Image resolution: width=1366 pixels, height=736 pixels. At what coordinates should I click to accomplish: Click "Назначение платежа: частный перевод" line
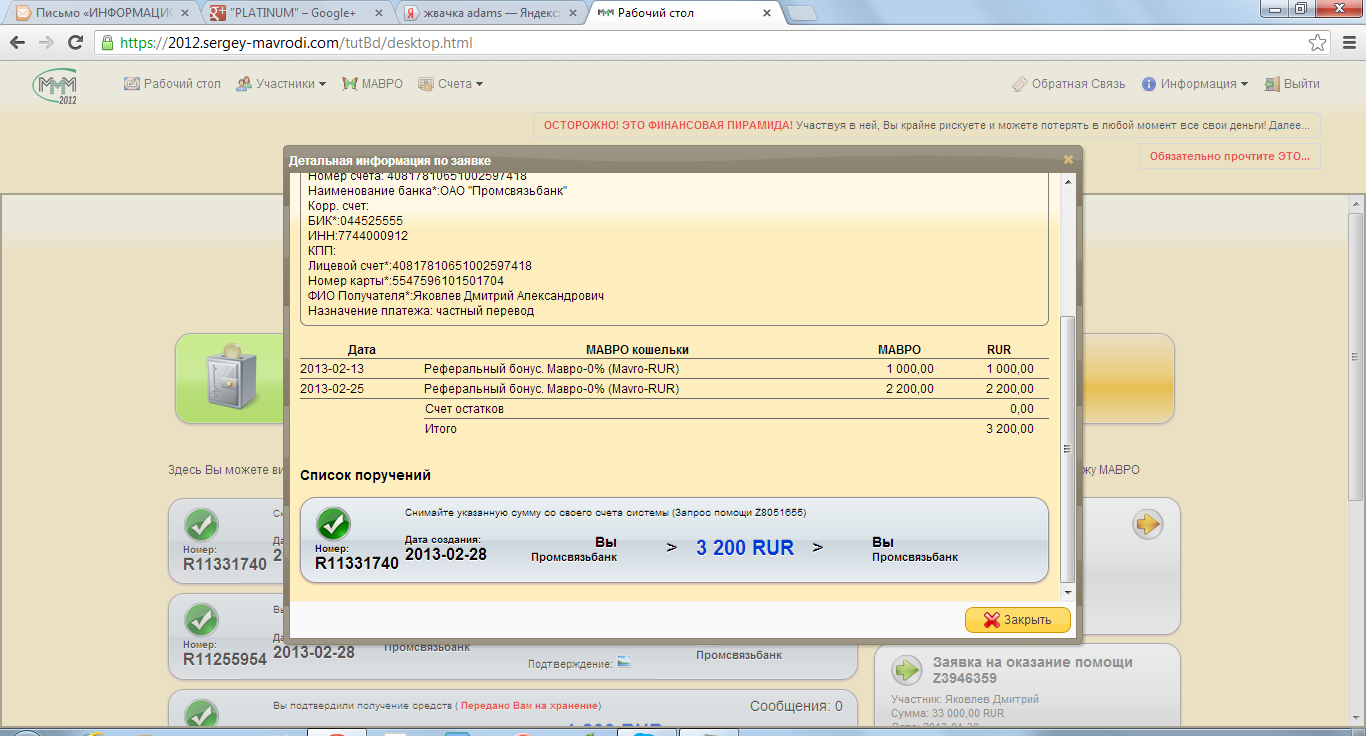click(x=421, y=311)
